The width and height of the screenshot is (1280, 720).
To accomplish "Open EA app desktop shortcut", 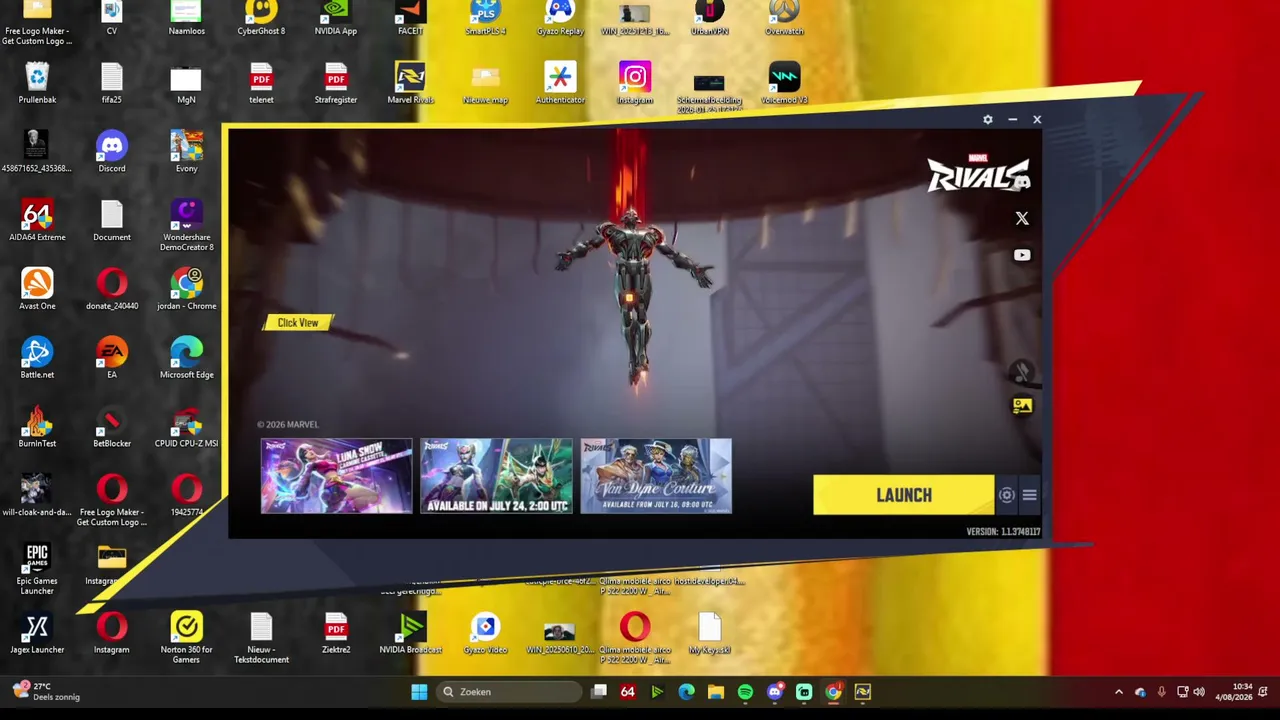I will pyautogui.click(x=112, y=358).
